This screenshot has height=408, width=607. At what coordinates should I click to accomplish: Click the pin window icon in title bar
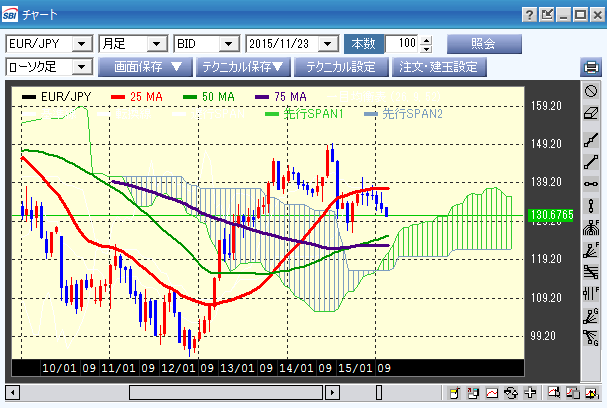point(547,15)
